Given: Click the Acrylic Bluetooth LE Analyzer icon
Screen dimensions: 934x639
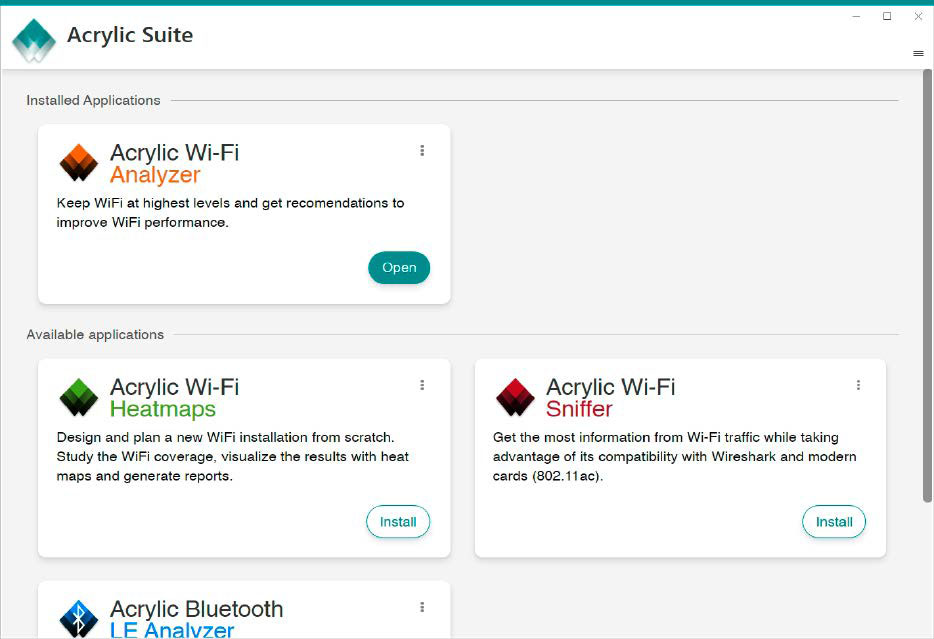Looking at the screenshot, I should (x=79, y=619).
